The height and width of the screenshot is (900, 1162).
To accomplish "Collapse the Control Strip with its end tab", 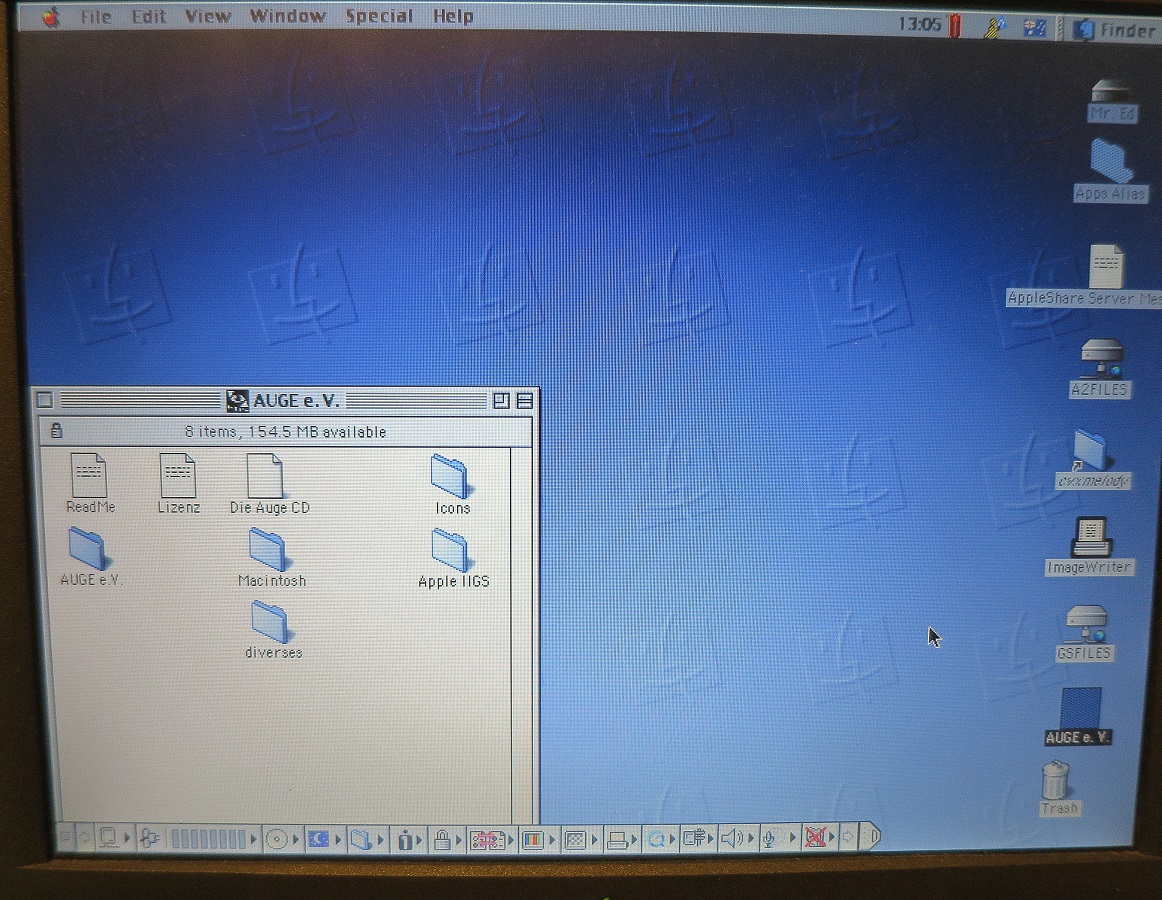I will (x=871, y=836).
